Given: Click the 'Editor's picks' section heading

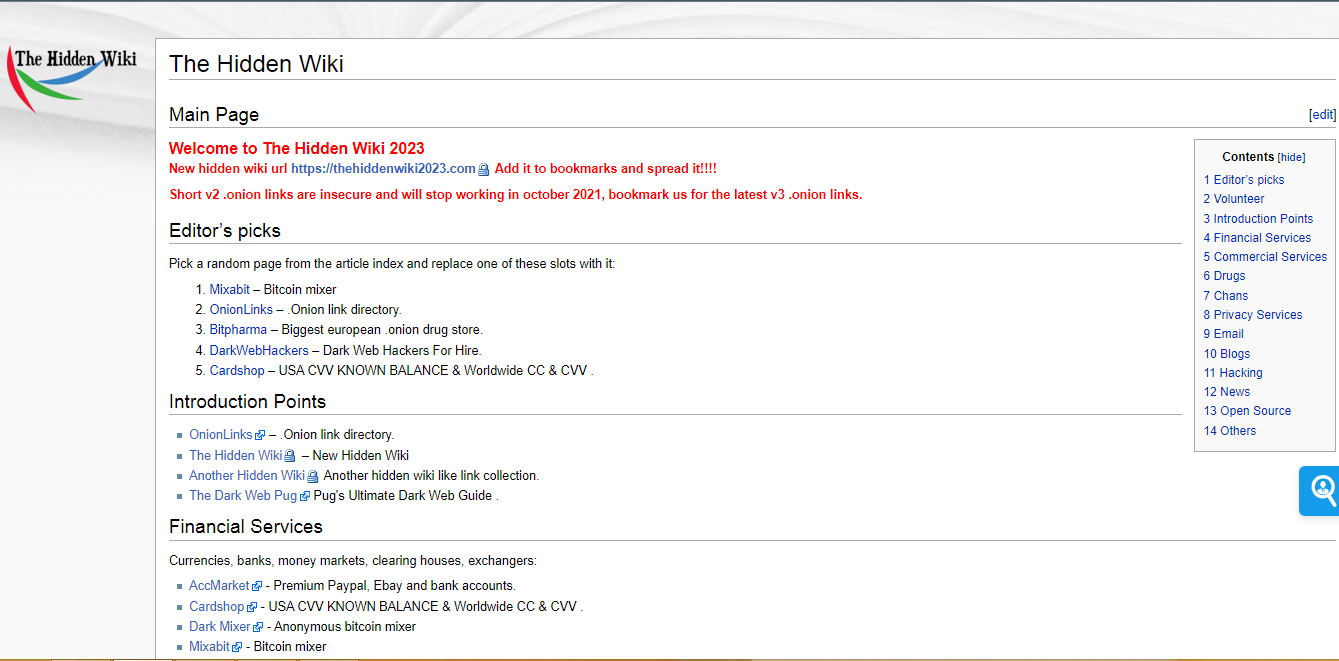Looking at the screenshot, I should pyautogui.click(x=225, y=231).
